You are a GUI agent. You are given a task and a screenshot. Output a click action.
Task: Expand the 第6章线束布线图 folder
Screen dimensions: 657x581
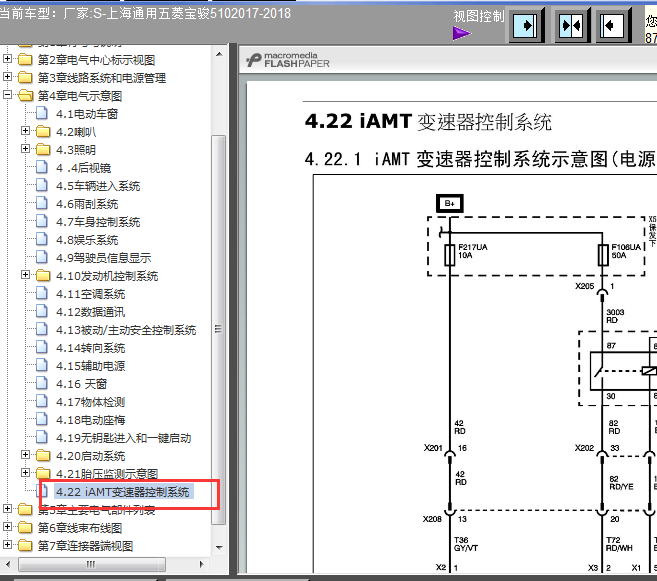click(x=7, y=527)
